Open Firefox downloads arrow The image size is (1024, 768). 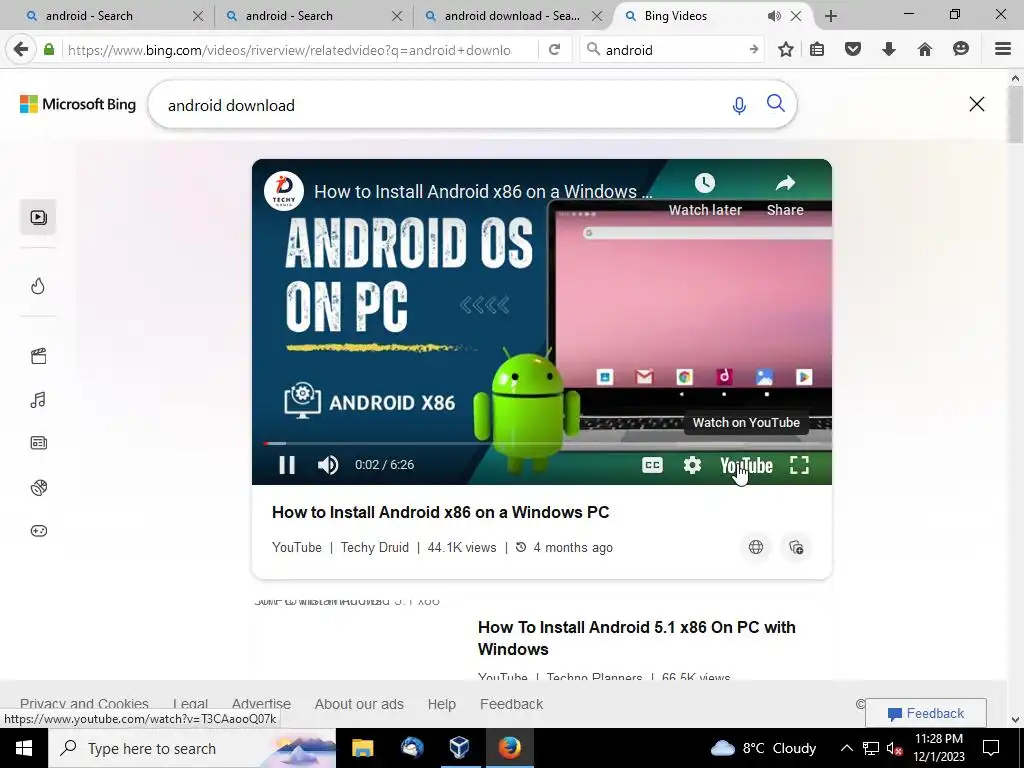point(889,50)
